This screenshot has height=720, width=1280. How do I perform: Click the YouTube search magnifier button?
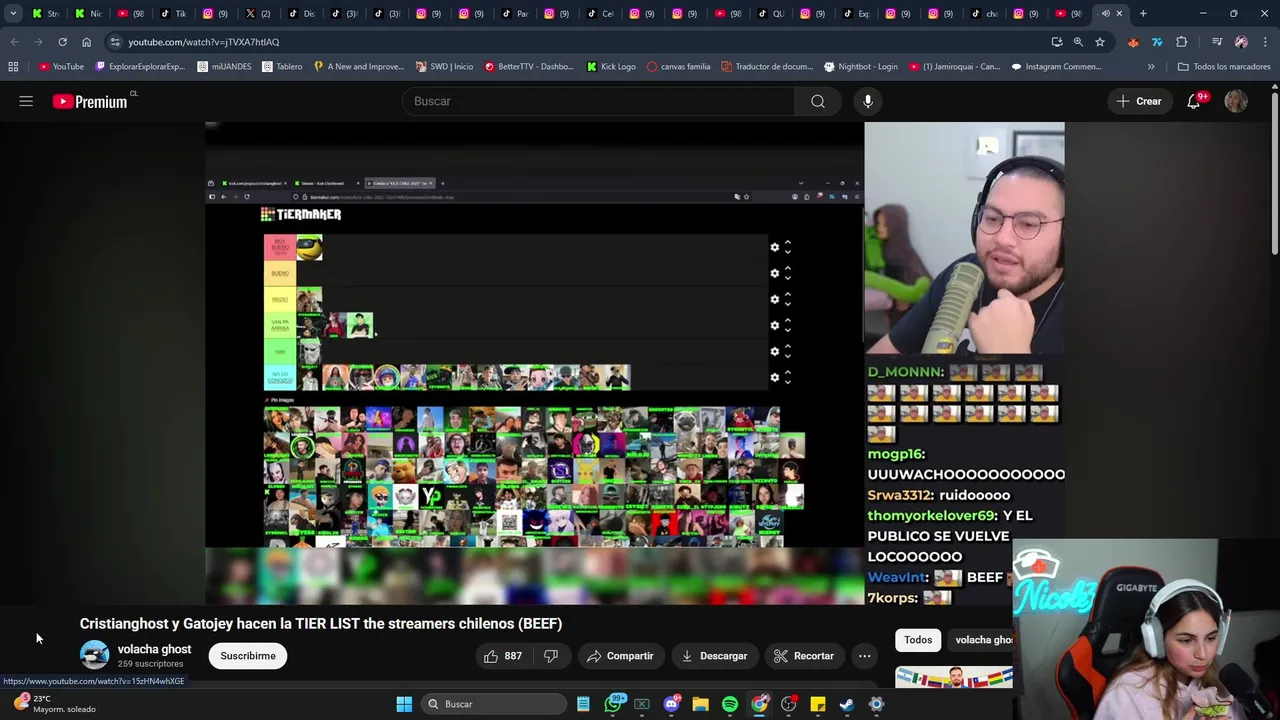pos(818,101)
